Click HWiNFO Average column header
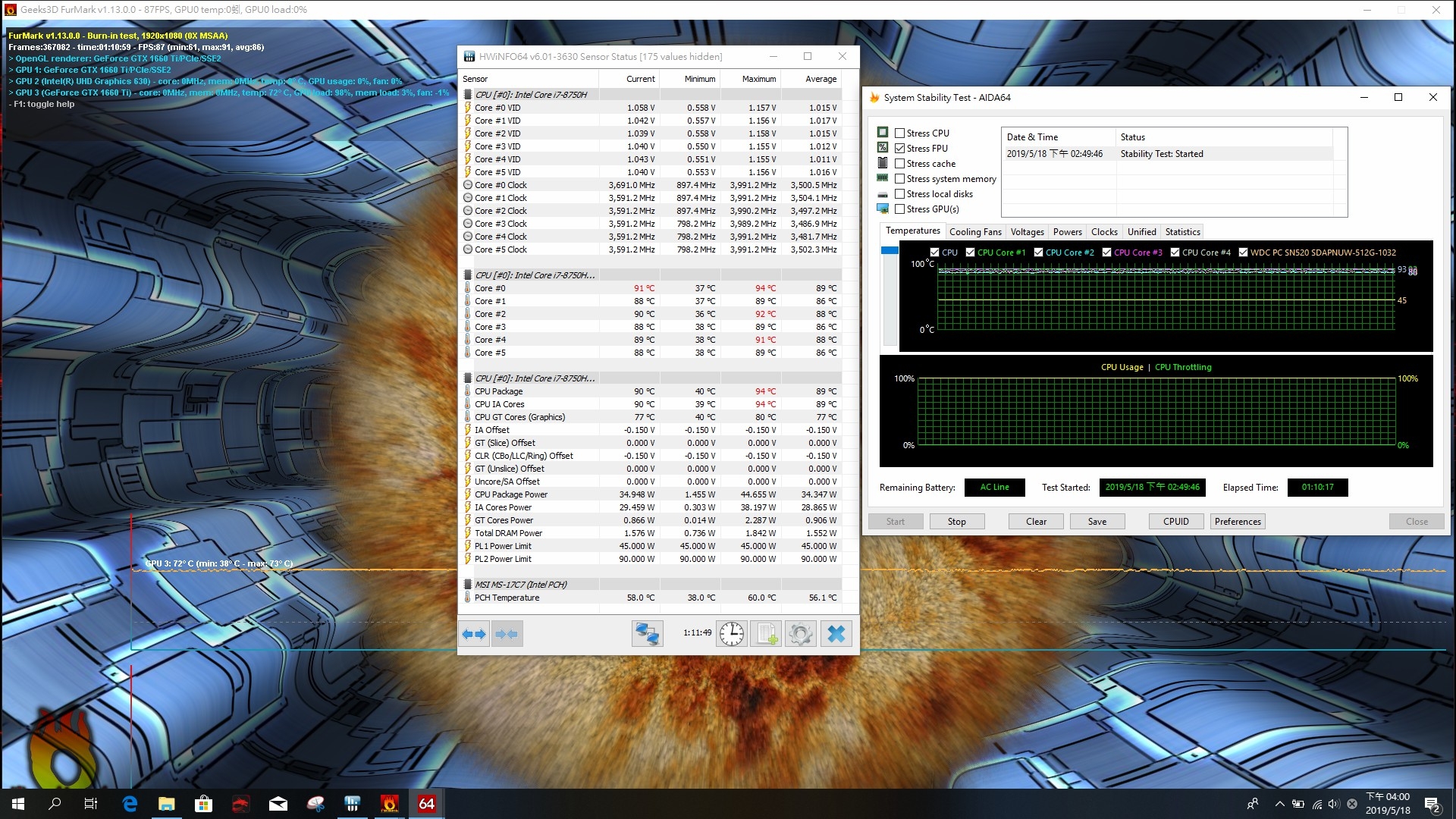1456x819 pixels. click(x=811, y=79)
